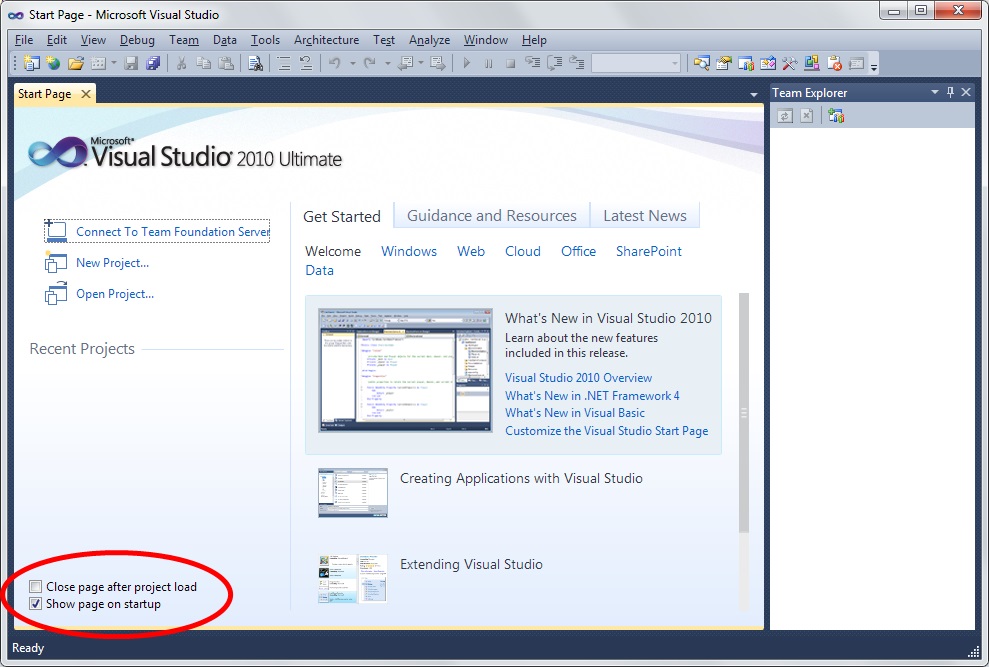This screenshot has height=667, width=989.
Task: Click the Cut scissors icon
Action: click(x=181, y=63)
